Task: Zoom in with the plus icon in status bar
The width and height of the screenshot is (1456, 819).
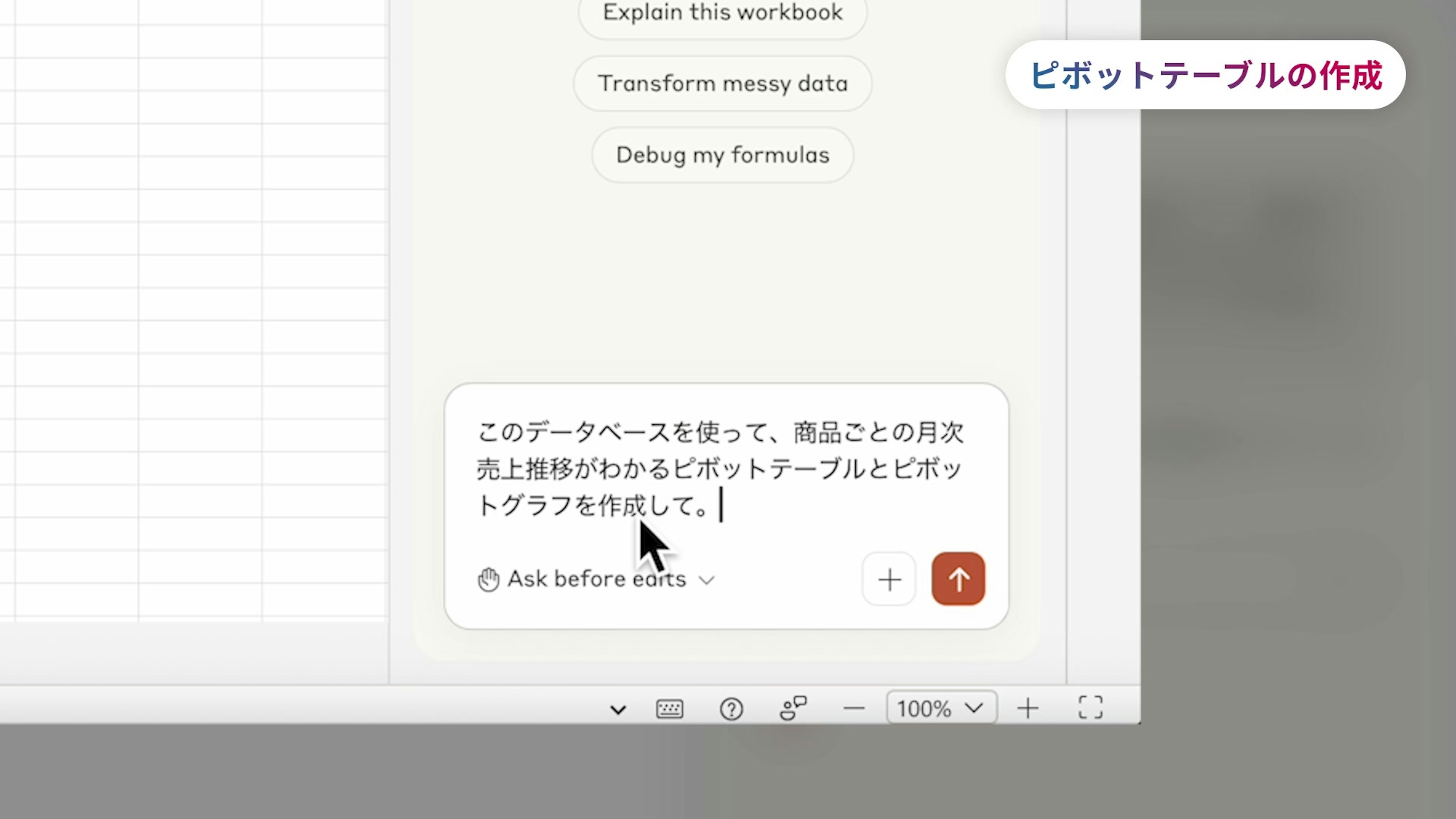Action: [x=1028, y=708]
